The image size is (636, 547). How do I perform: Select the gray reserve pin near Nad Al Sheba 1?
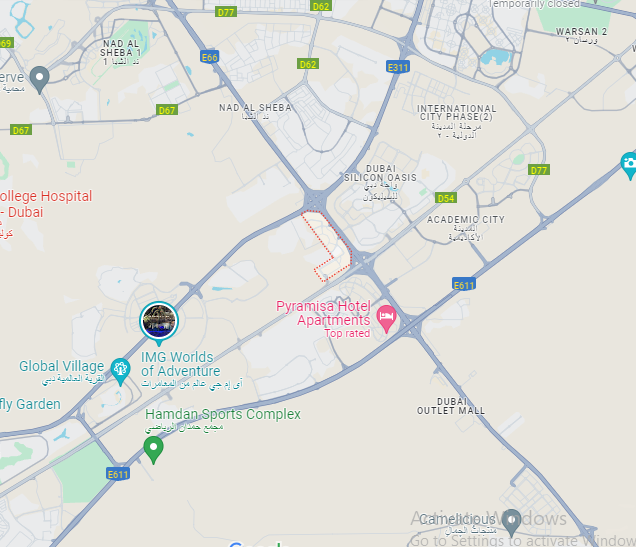tap(39, 79)
